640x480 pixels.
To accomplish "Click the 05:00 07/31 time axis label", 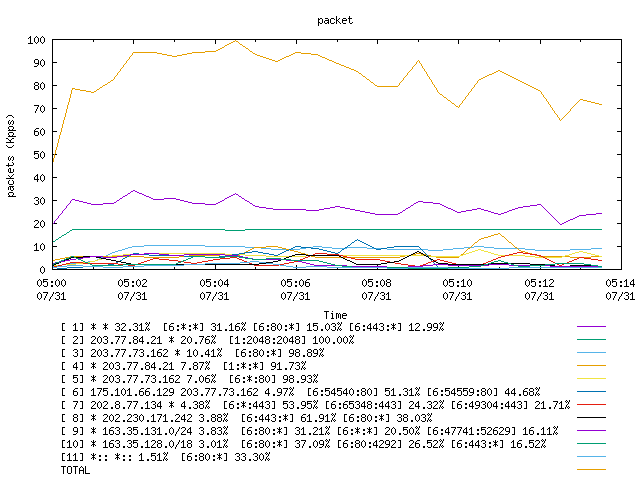I will 51,289.
